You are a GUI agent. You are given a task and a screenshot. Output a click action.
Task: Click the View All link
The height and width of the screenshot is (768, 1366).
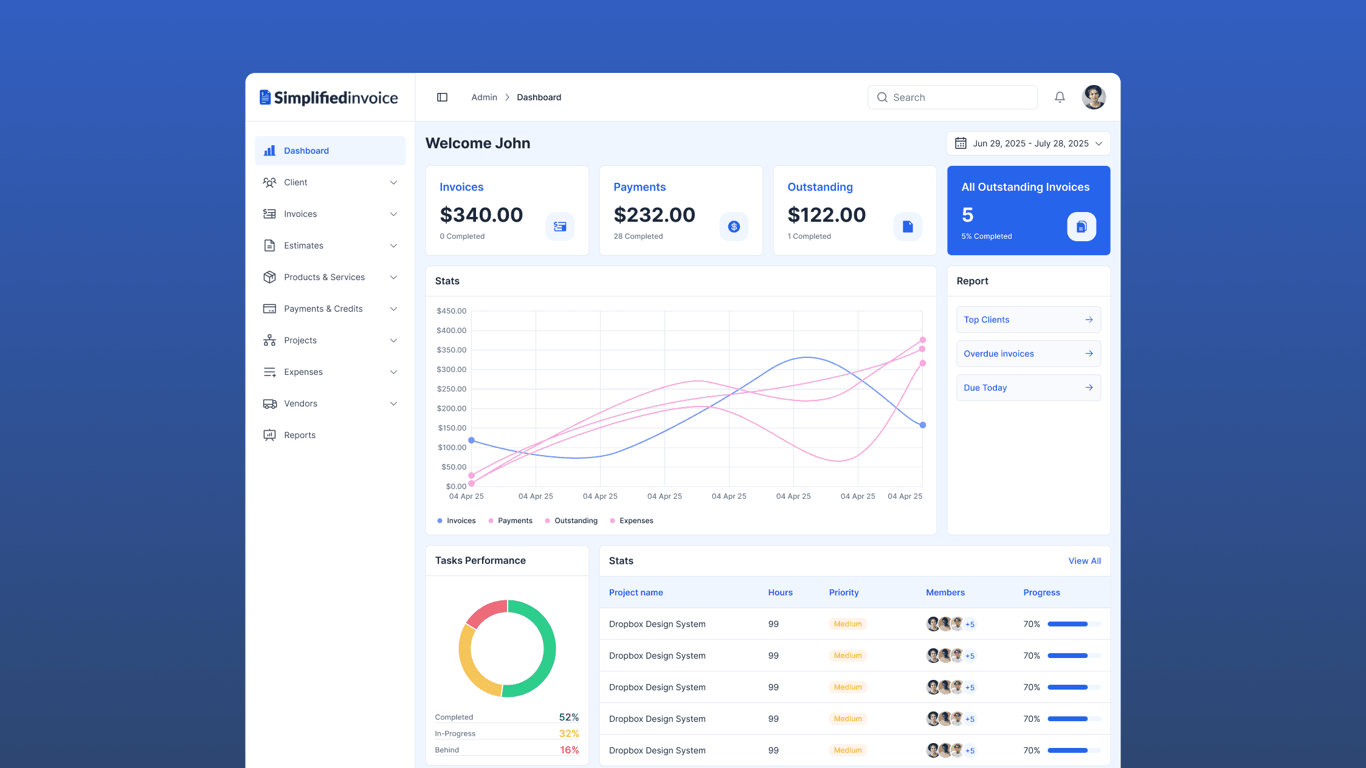1084,561
